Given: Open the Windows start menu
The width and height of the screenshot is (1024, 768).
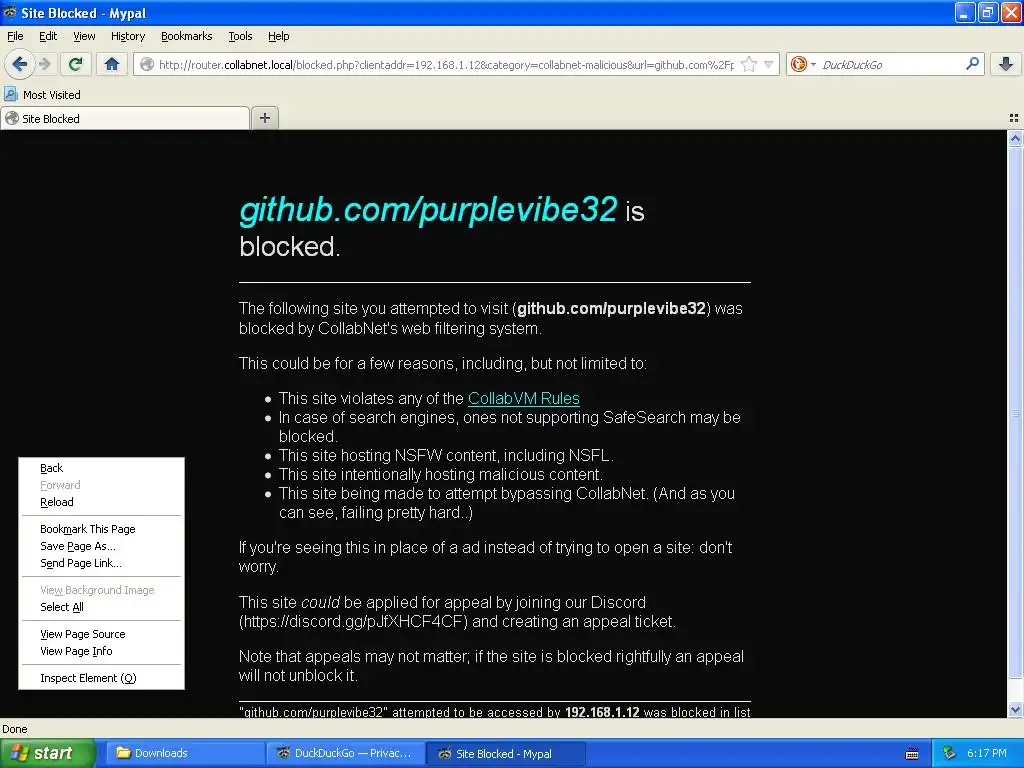Looking at the screenshot, I should (48, 753).
